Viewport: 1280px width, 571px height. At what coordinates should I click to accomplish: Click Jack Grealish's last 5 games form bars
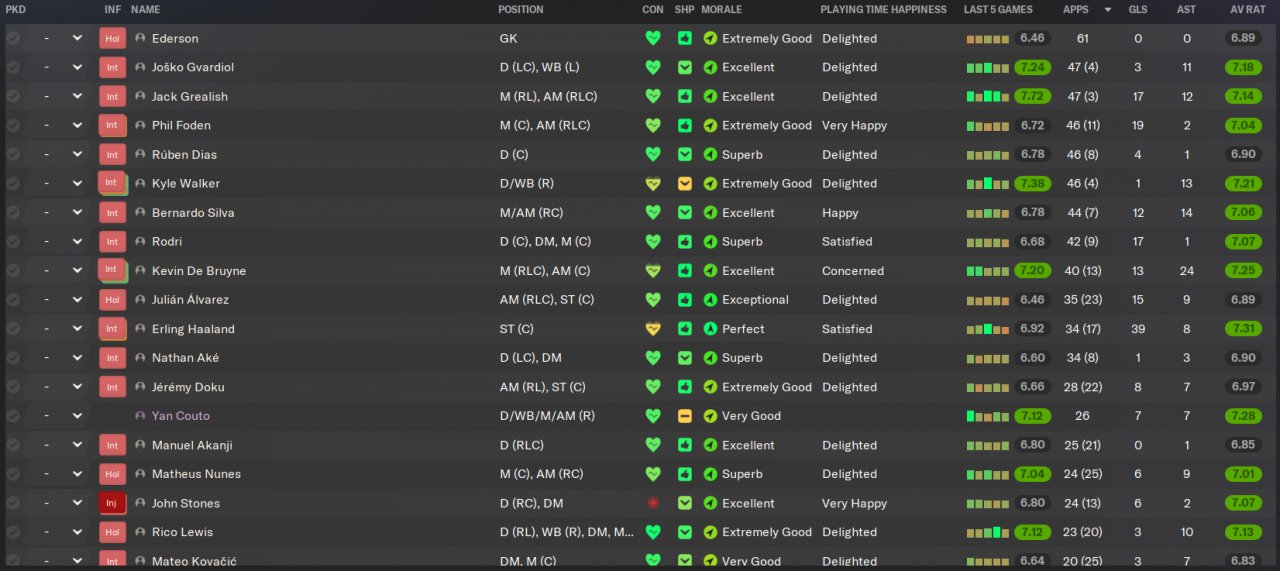[987, 97]
